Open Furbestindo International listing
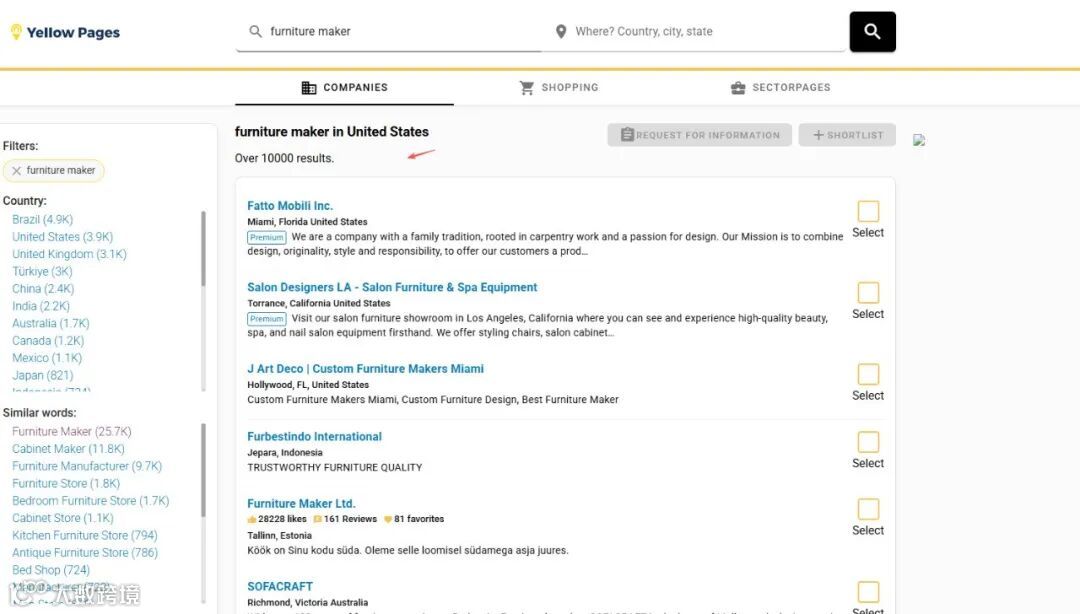Image resolution: width=1080 pixels, height=614 pixels. (x=314, y=436)
